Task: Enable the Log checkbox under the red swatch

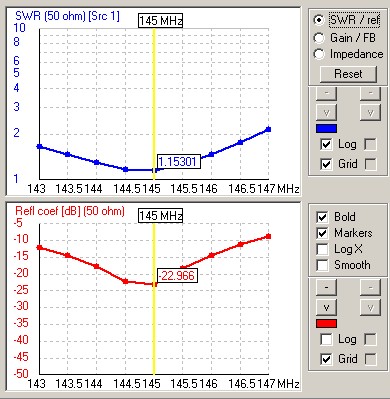Action: coord(326,339)
